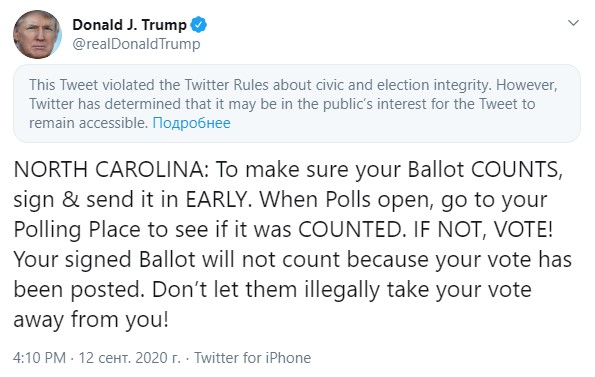Viewport: 595px width, 377px height.
Task: Click the phrase IF NOT, VOTE!
Action: tap(483, 230)
